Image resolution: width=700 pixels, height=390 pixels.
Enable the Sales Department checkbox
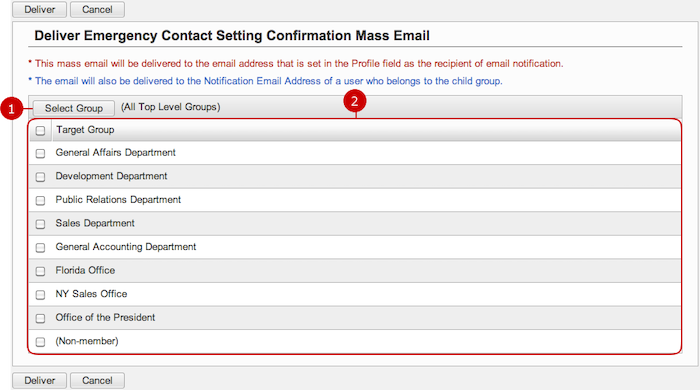coord(40,224)
